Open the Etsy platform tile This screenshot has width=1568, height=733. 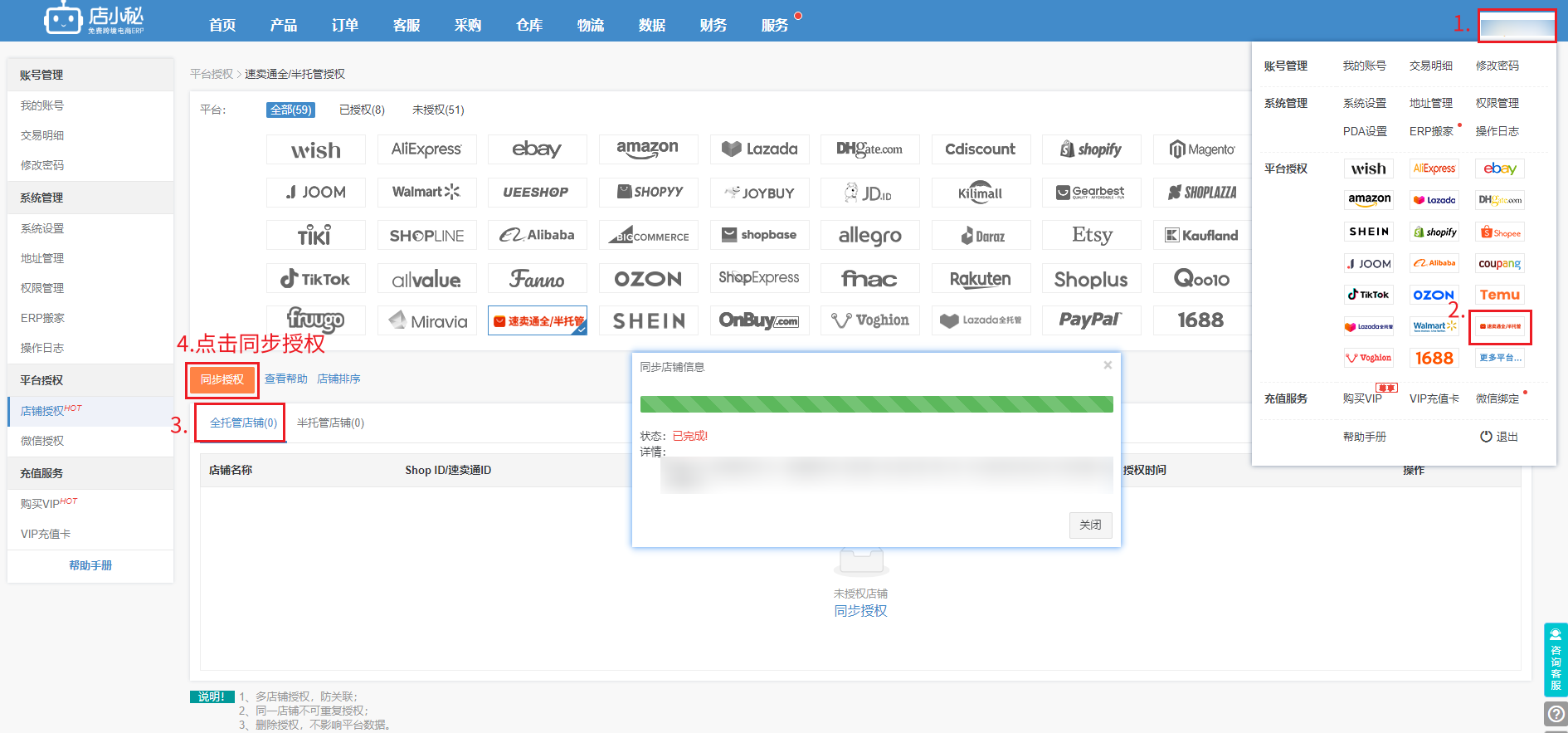point(1091,236)
